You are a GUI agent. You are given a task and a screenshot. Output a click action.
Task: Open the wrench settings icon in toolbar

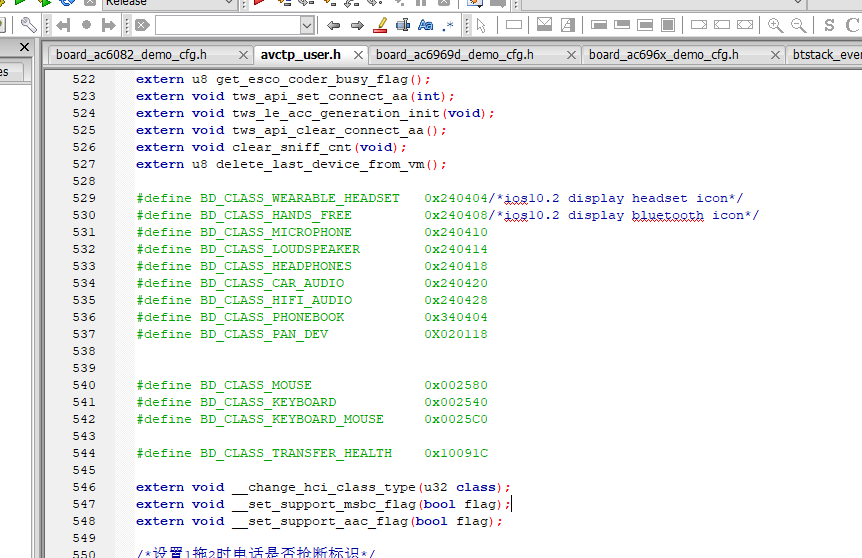tap(29, 25)
